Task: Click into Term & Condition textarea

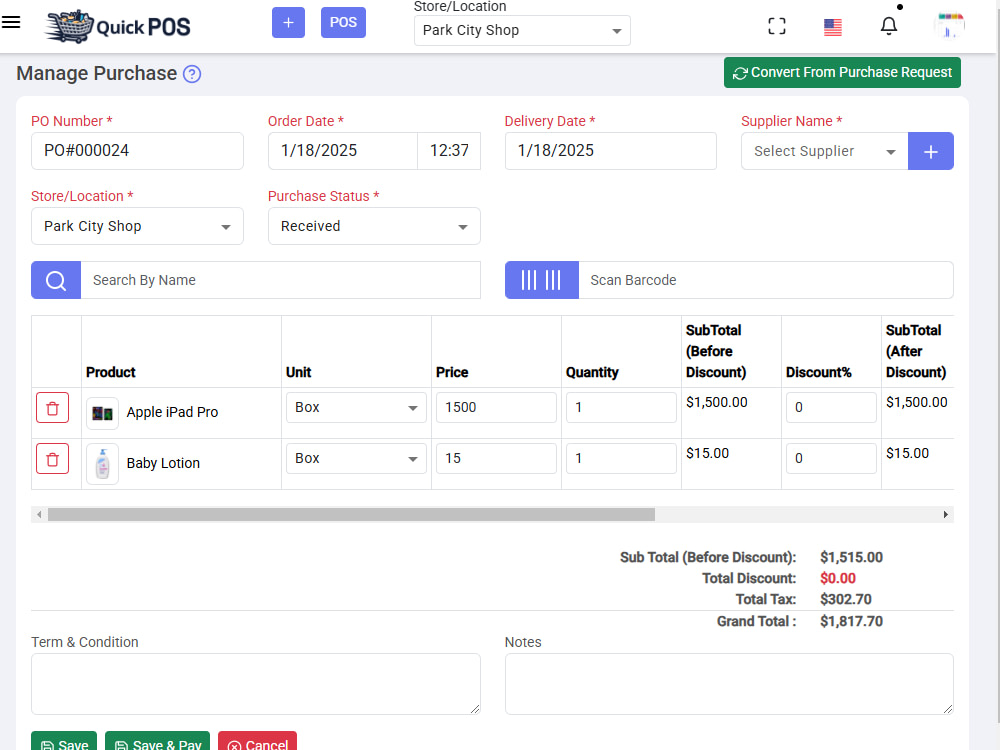Action: pos(256,684)
